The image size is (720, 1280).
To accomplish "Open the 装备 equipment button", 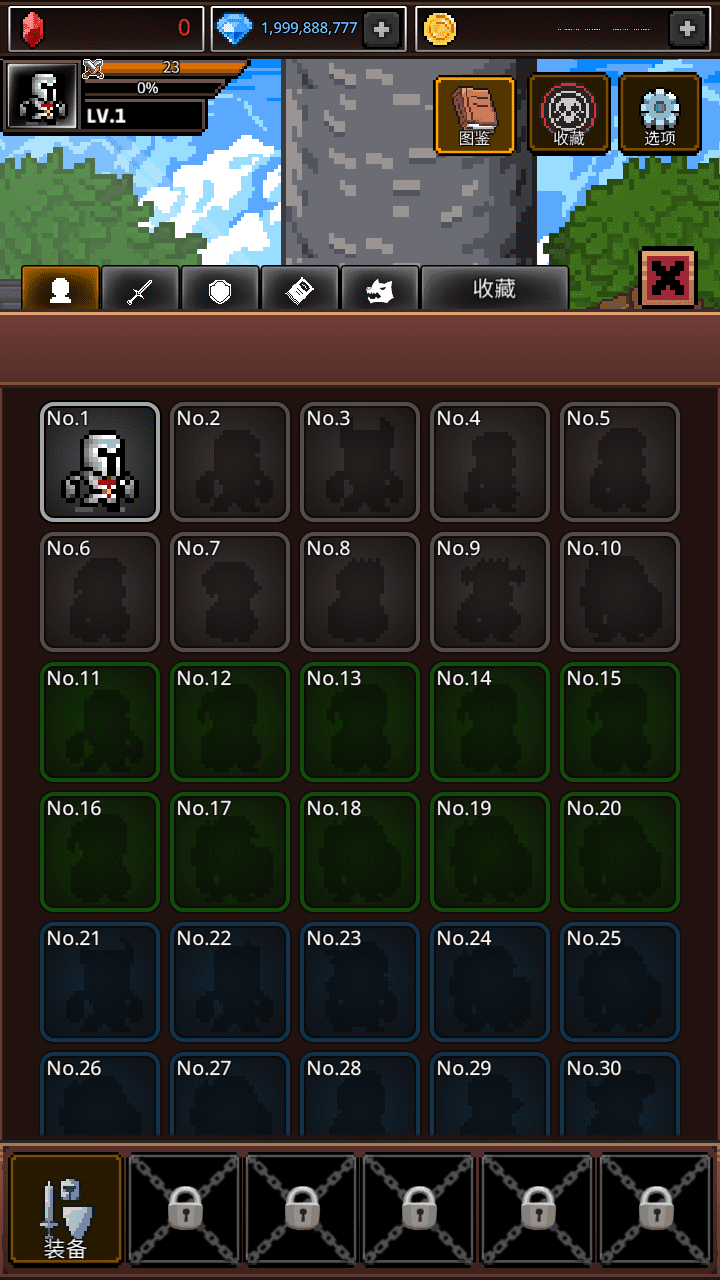I will [x=65, y=1209].
